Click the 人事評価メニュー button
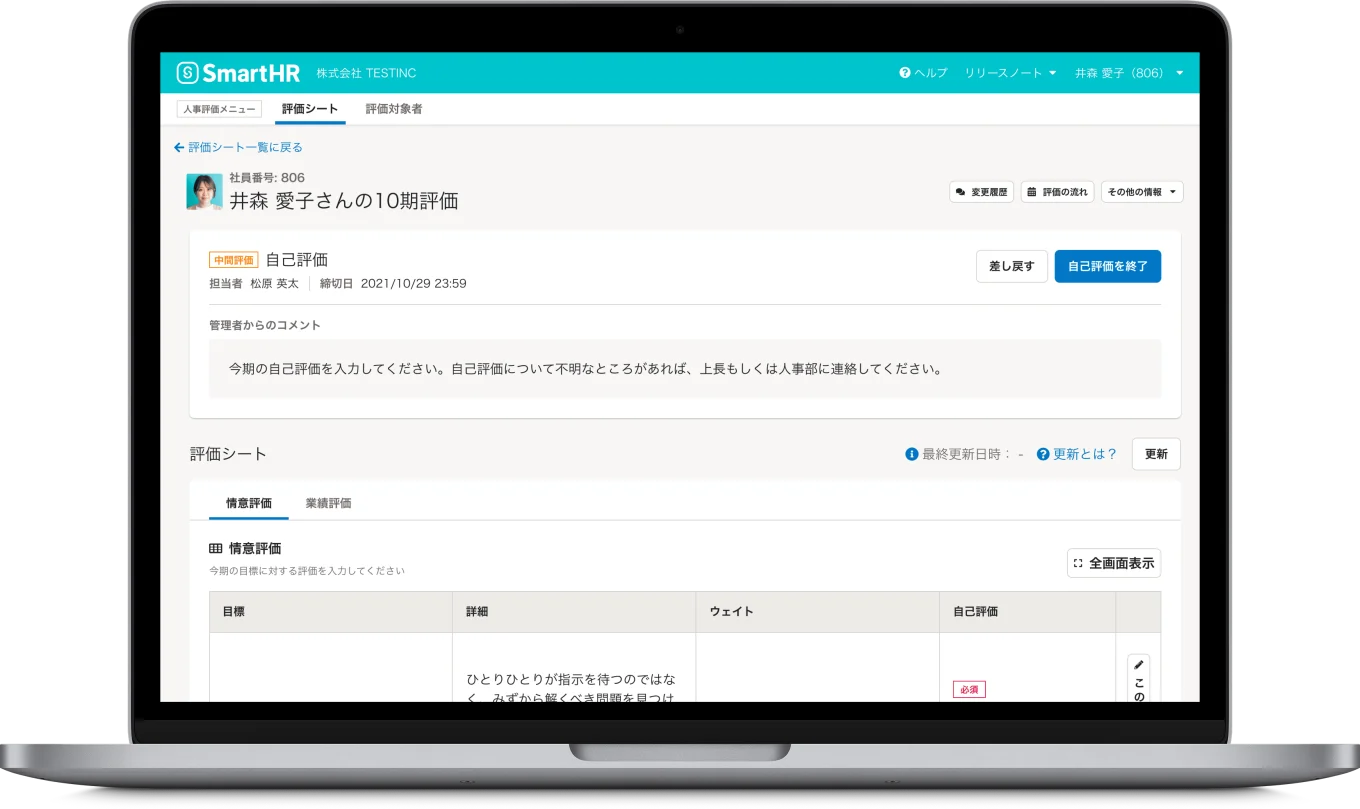The width and height of the screenshot is (1360, 809). point(219,109)
